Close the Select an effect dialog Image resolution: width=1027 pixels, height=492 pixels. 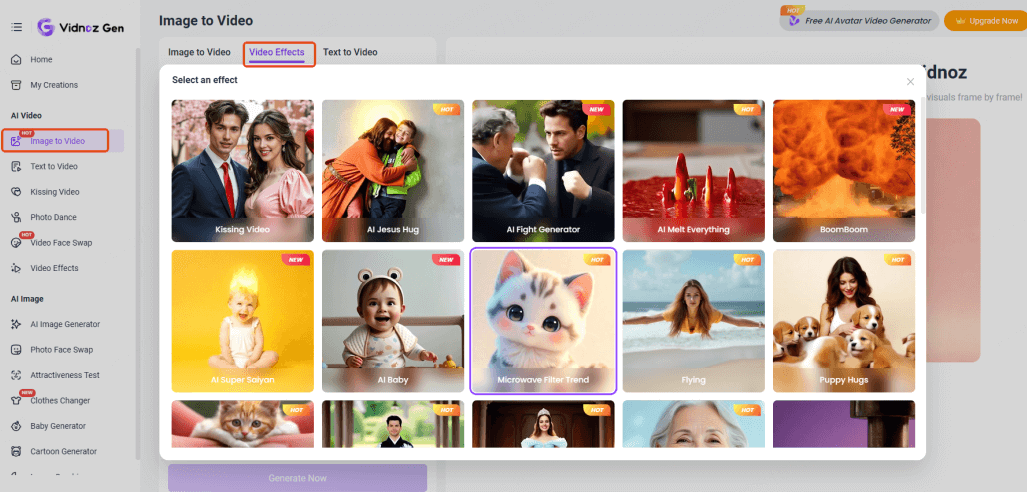click(x=910, y=82)
